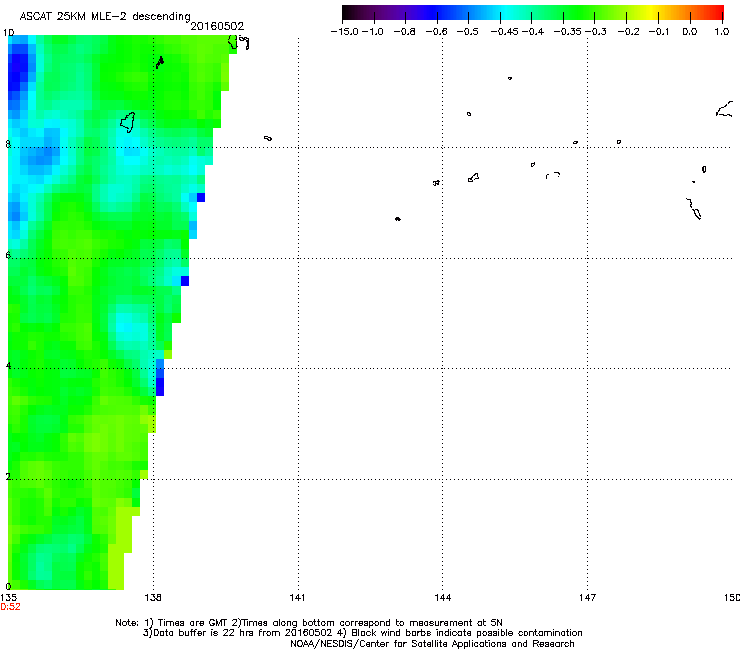Click the latitude label 8

8,144
